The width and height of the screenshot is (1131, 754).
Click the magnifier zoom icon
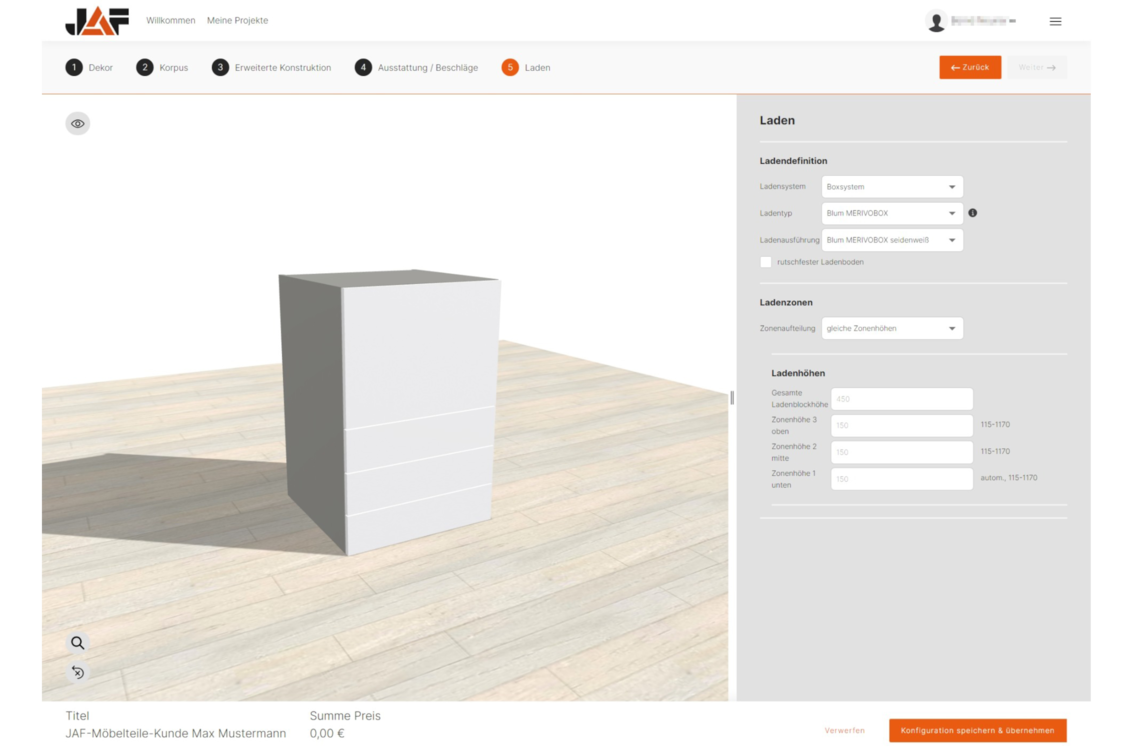click(78, 643)
